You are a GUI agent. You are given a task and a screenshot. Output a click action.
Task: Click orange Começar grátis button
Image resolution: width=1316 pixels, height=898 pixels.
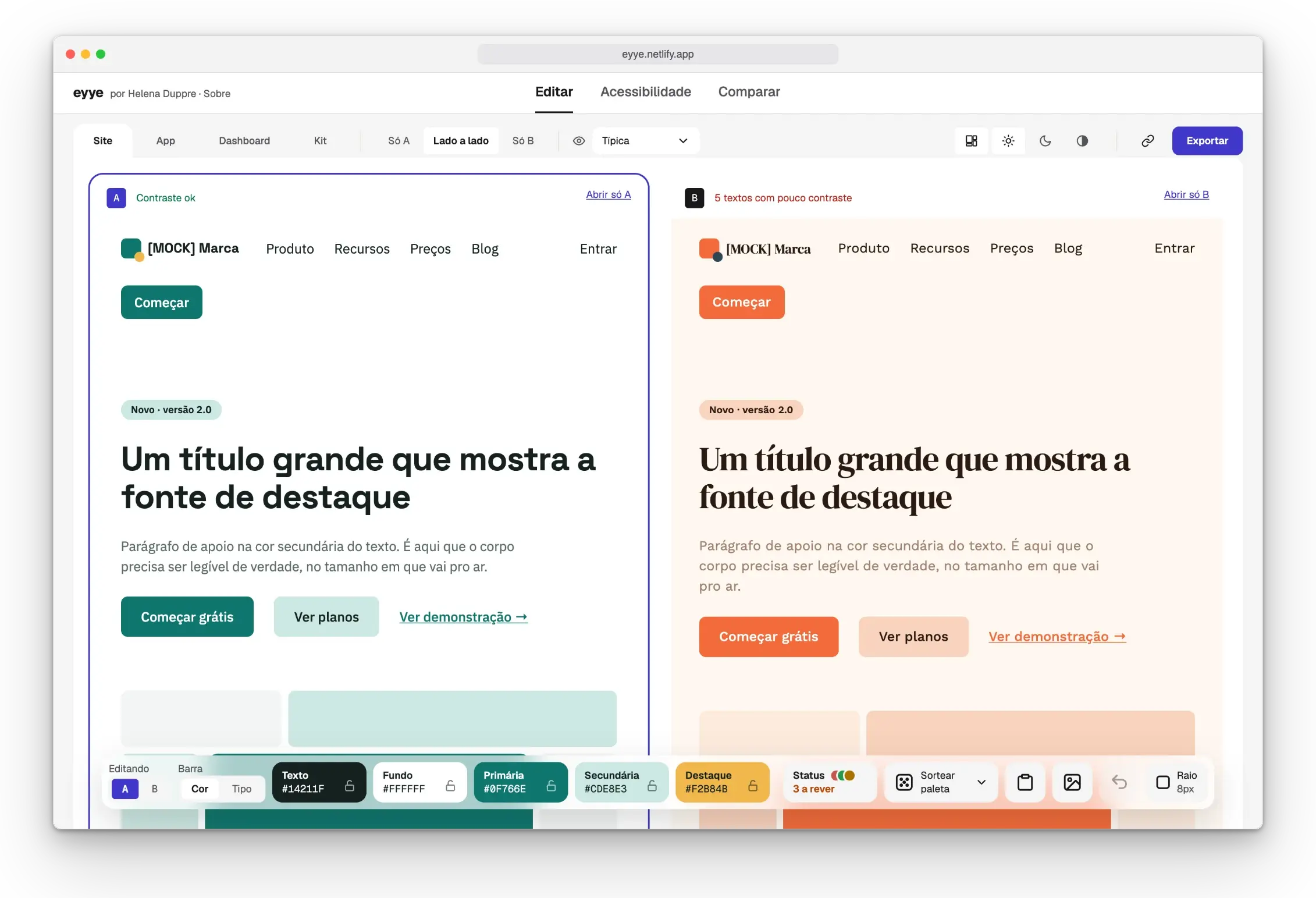tap(769, 637)
